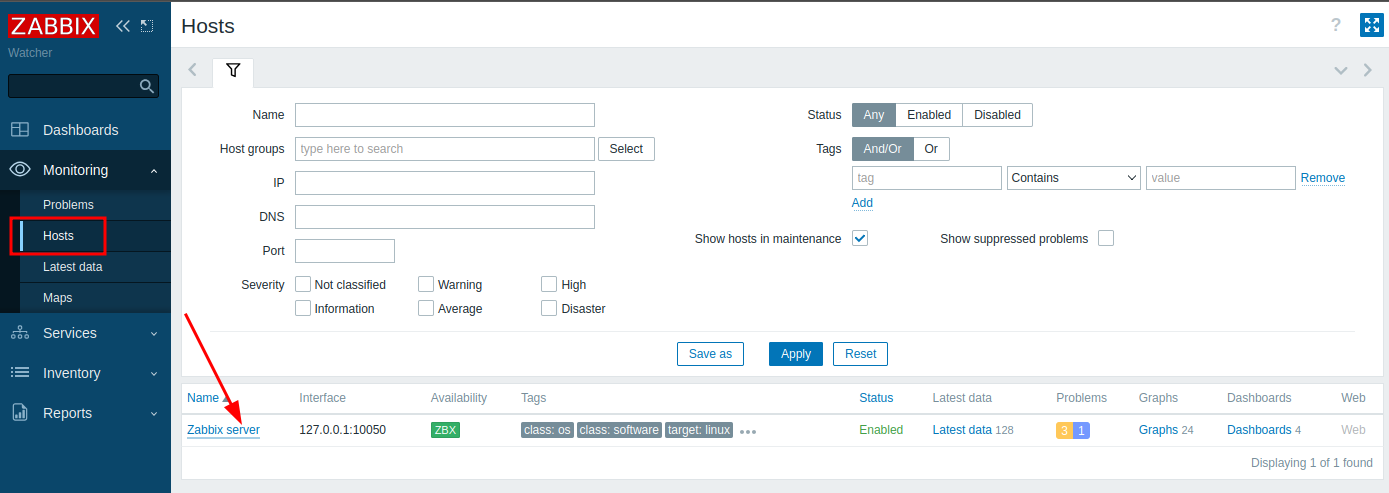Open the tag Contains operator dropdown

(x=1074, y=178)
